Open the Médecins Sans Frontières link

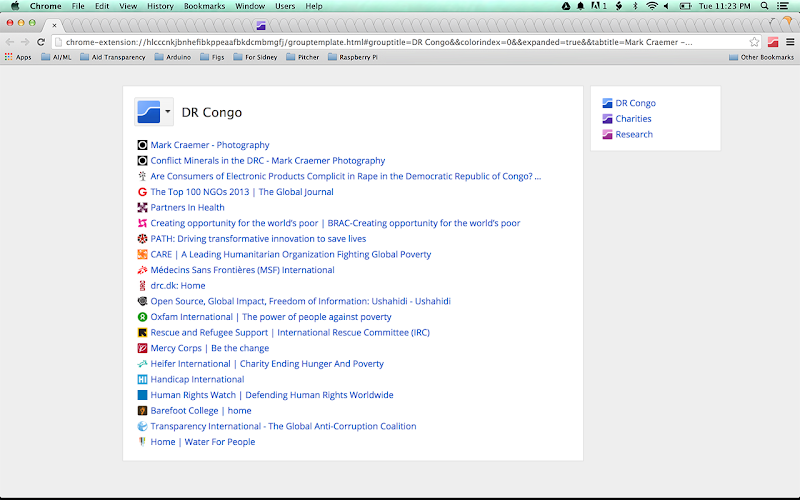tap(242, 270)
